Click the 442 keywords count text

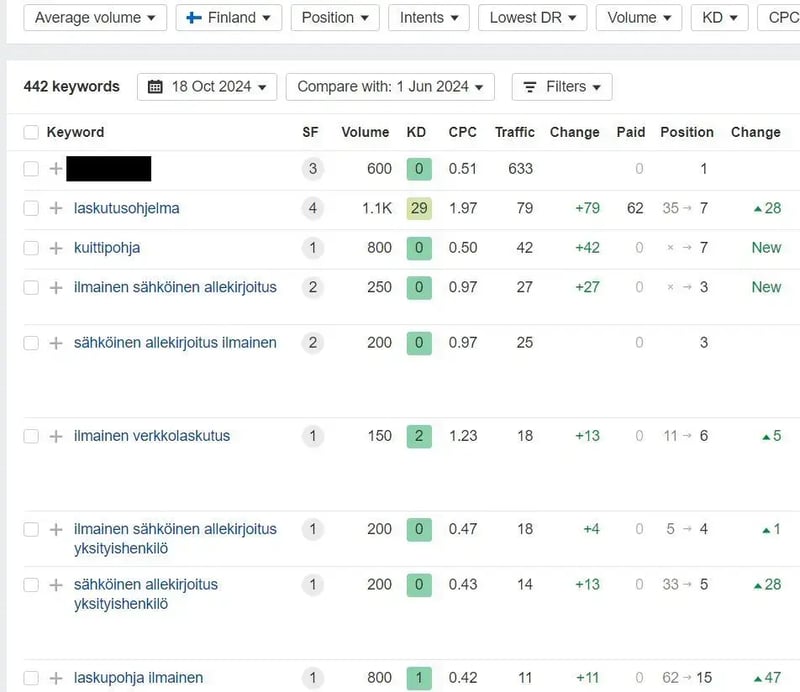tap(71, 87)
